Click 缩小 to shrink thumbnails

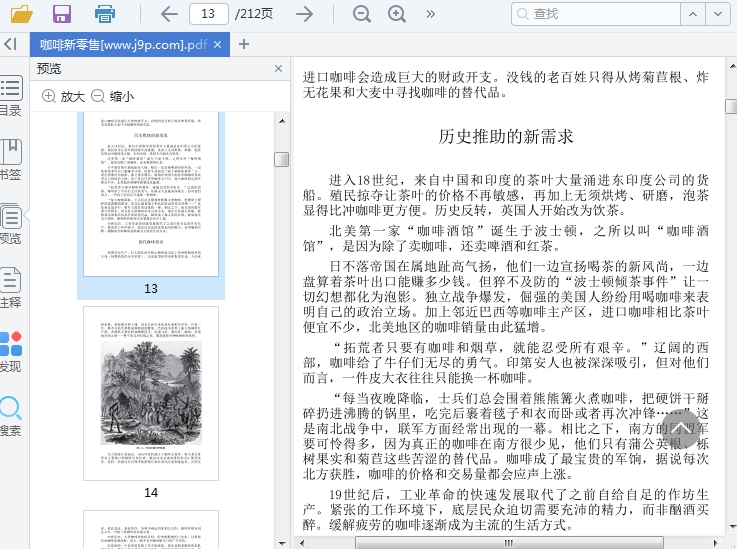pyautogui.click(x=112, y=96)
